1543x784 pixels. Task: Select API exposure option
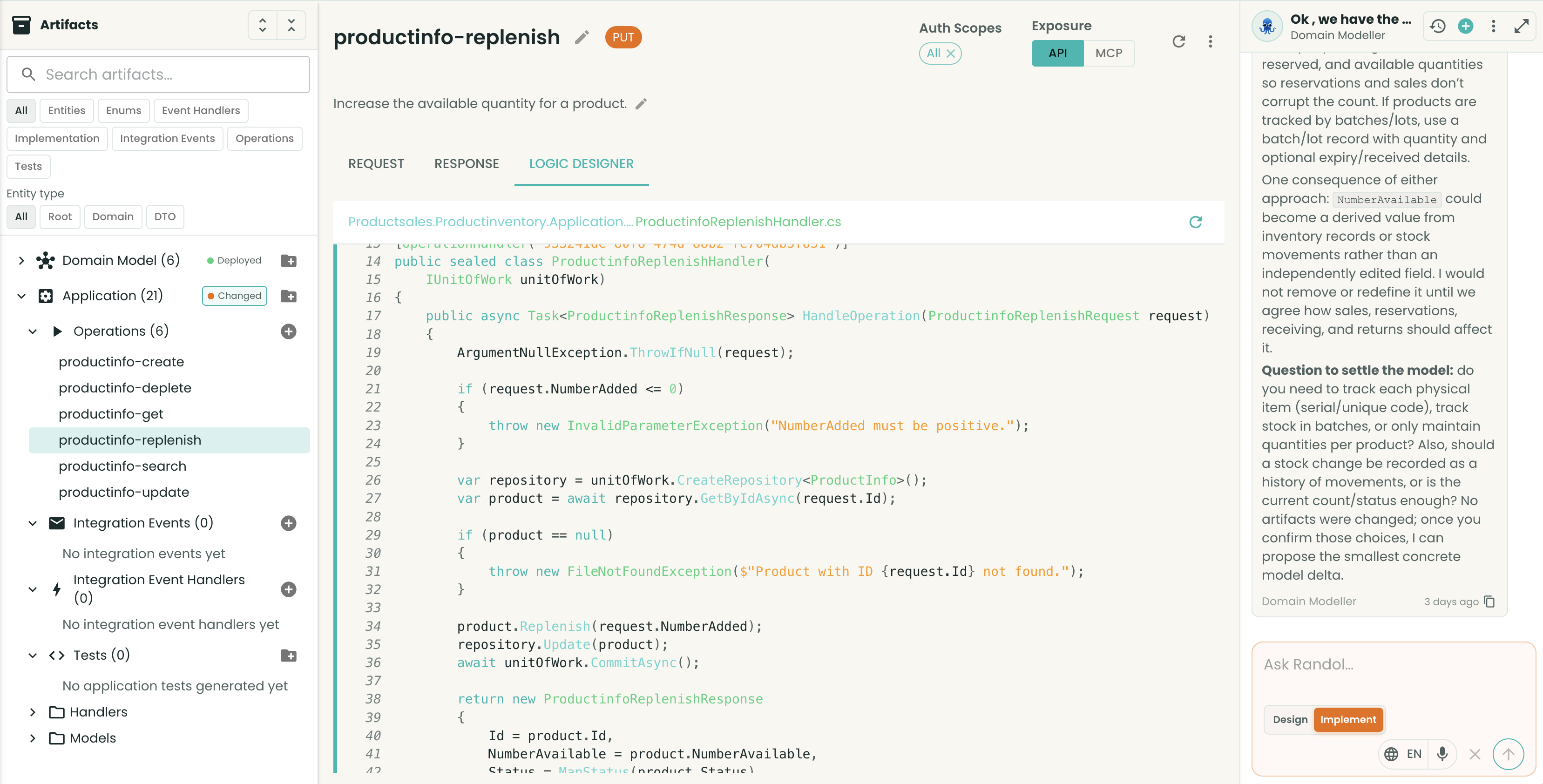tap(1058, 53)
